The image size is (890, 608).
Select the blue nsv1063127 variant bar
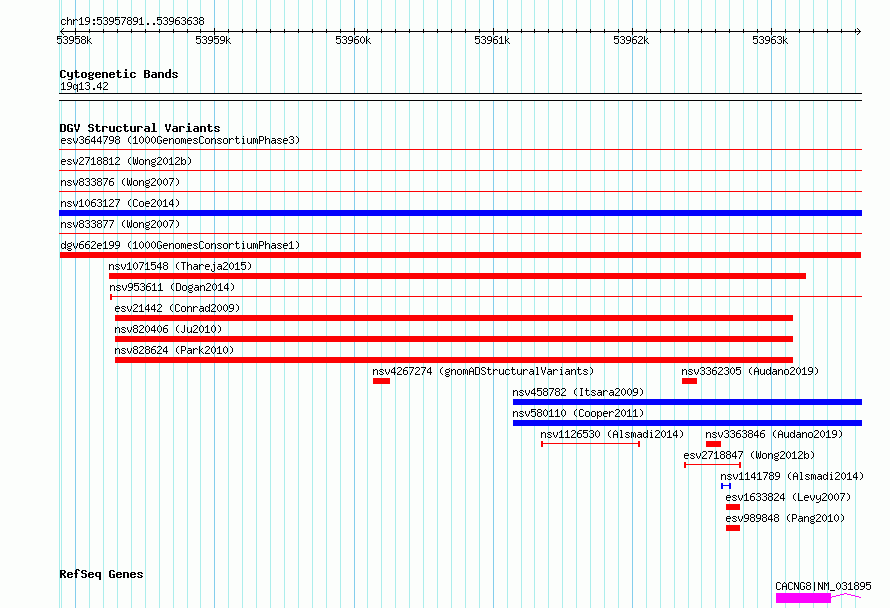(x=460, y=213)
